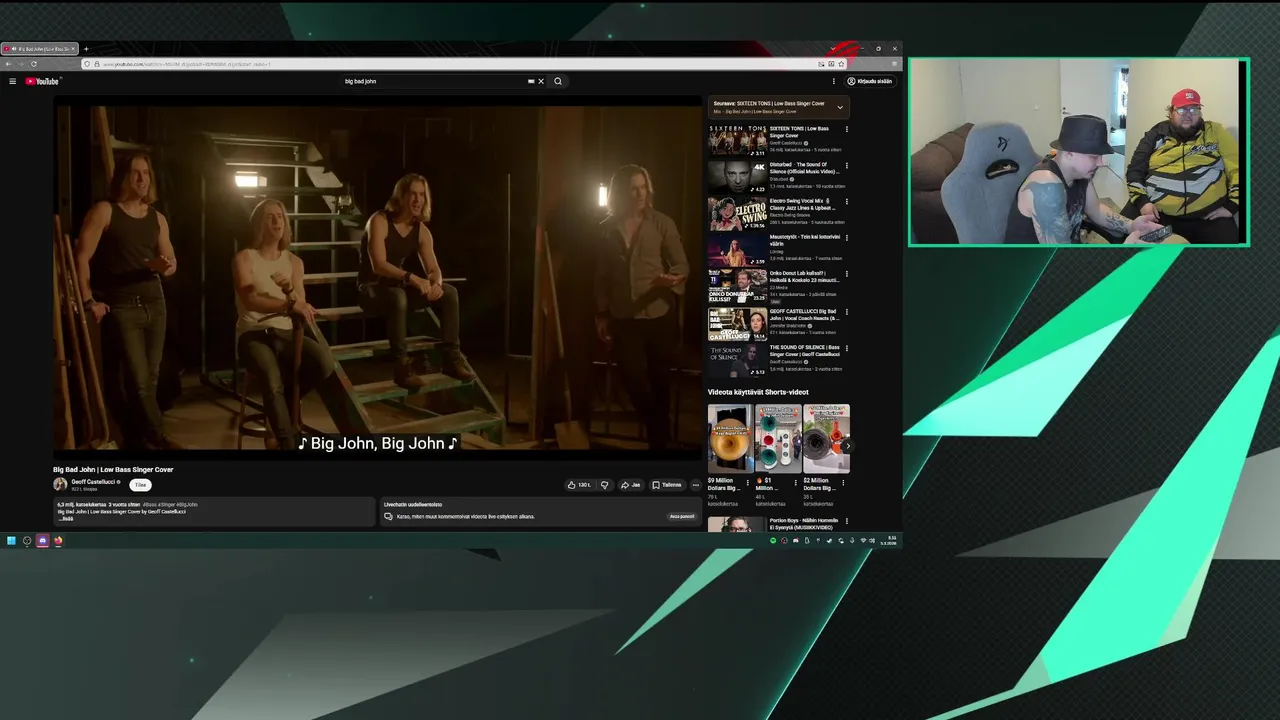This screenshot has width=1280, height=720.
Task: Click the Jaa share button
Action: point(630,485)
